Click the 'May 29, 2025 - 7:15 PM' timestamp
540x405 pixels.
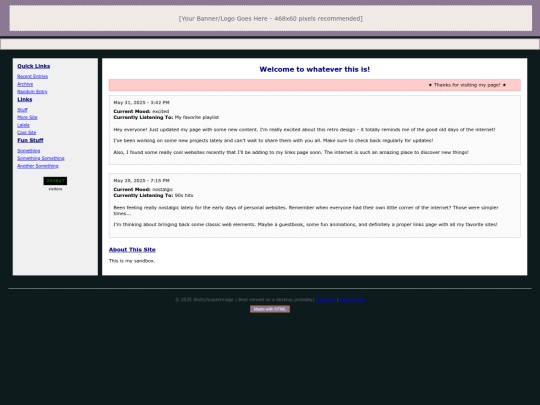point(142,180)
